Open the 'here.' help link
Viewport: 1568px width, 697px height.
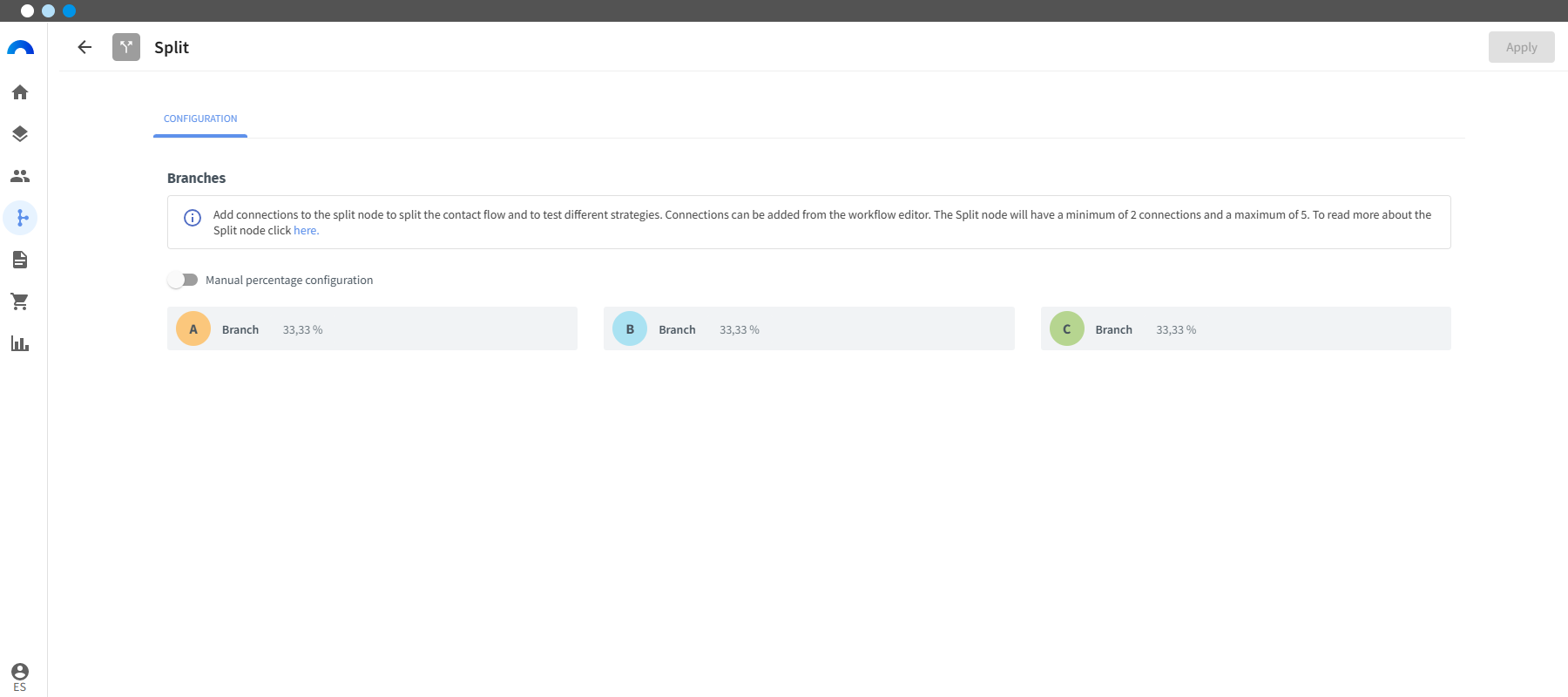tap(306, 231)
